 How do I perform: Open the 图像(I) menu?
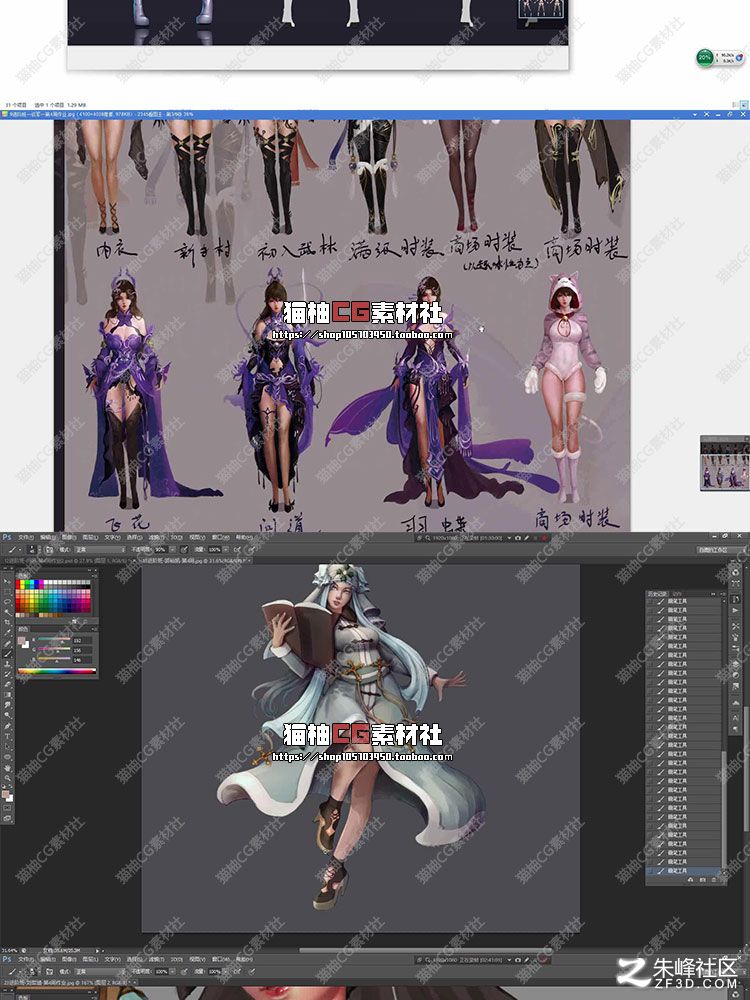[x=69, y=538]
